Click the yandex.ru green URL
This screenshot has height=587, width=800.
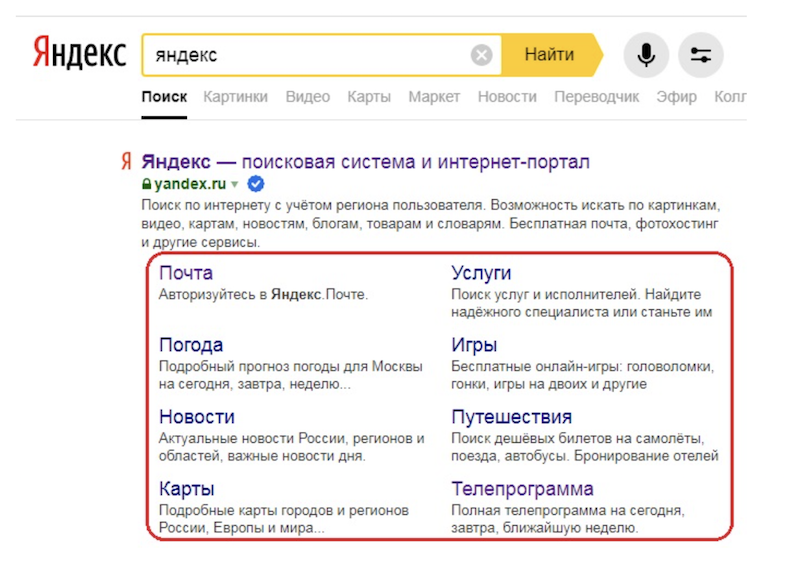tap(190, 184)
